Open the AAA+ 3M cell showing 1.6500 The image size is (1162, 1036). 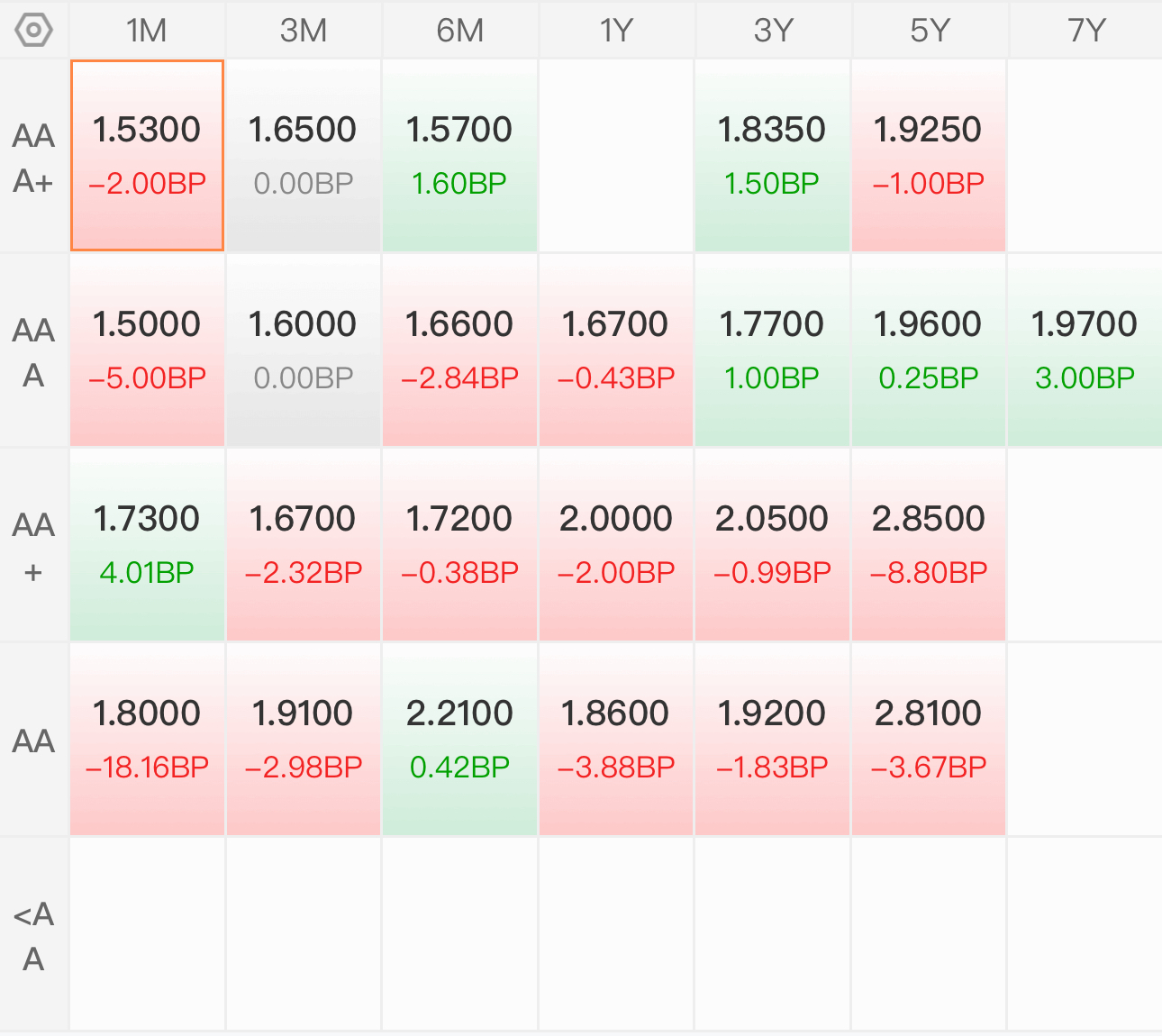(304, 156)
